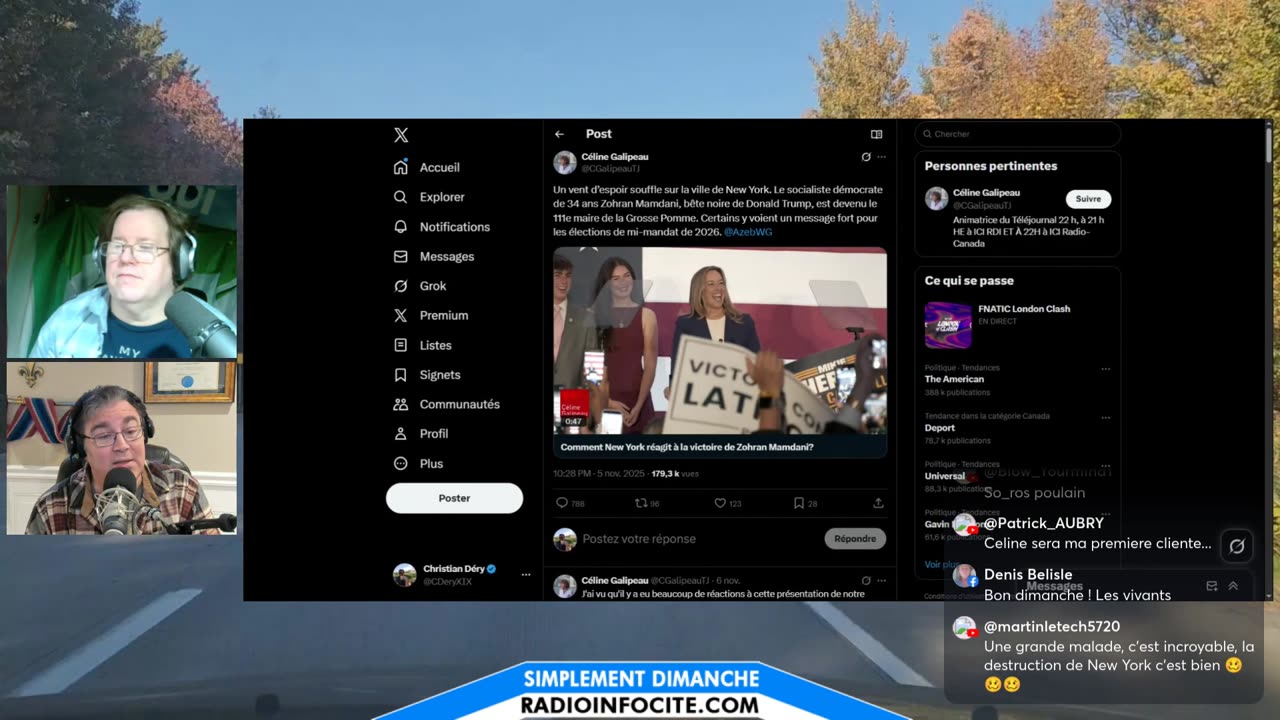Open the Notifications page
Image resolution: width=1280 pixels, height=720 pixels.
pos(442,227)
